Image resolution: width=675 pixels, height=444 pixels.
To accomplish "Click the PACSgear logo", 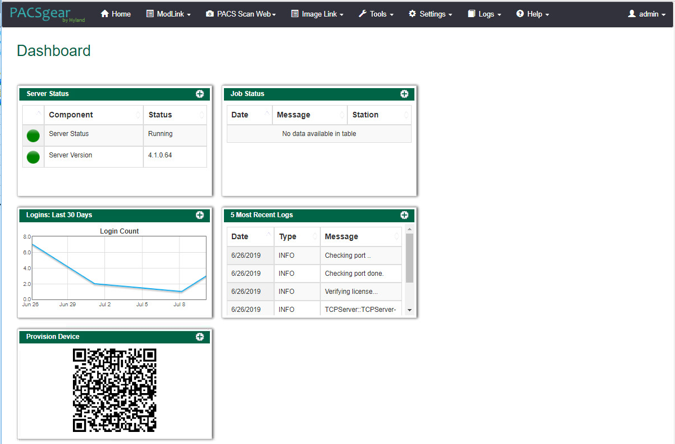I will tap(45, 14).
